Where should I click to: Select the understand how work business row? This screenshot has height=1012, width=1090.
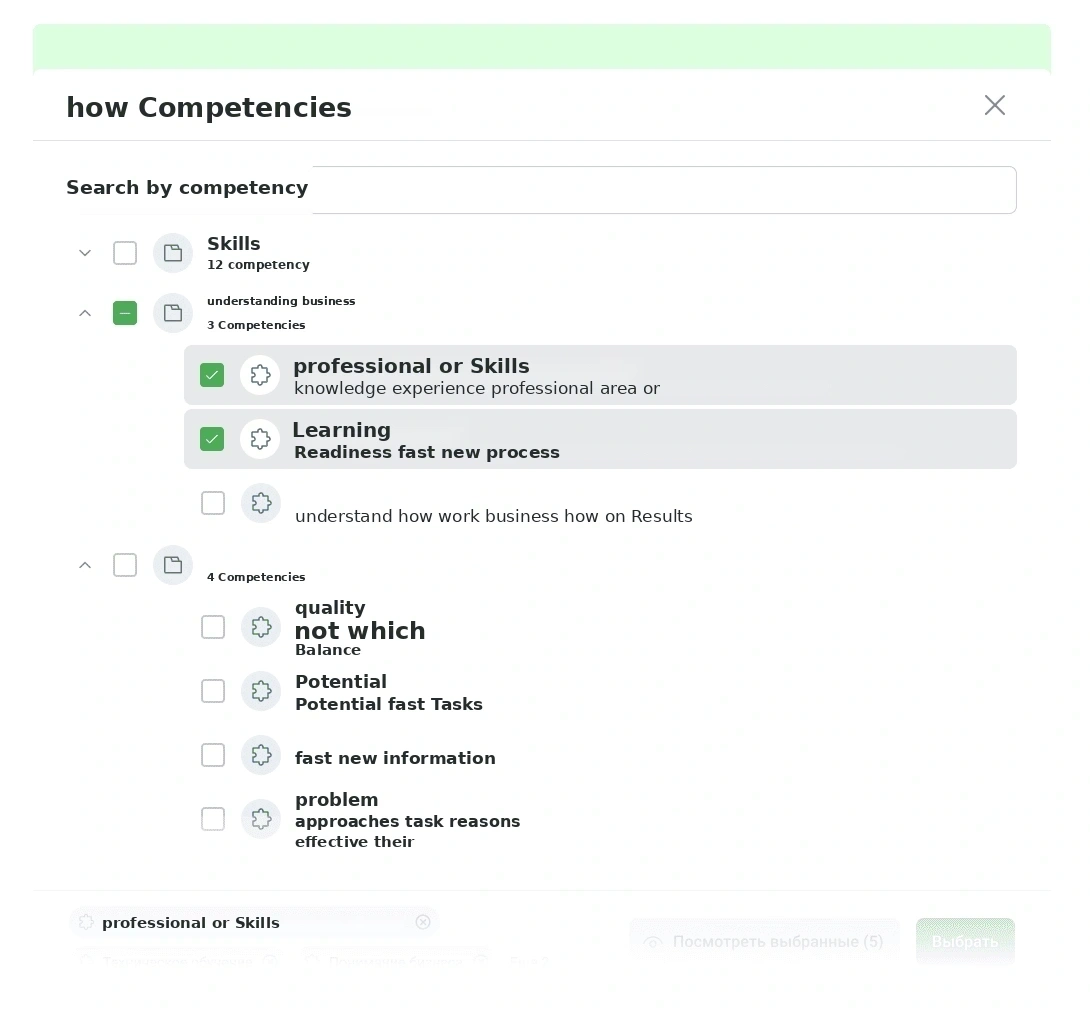coord(600,503)
